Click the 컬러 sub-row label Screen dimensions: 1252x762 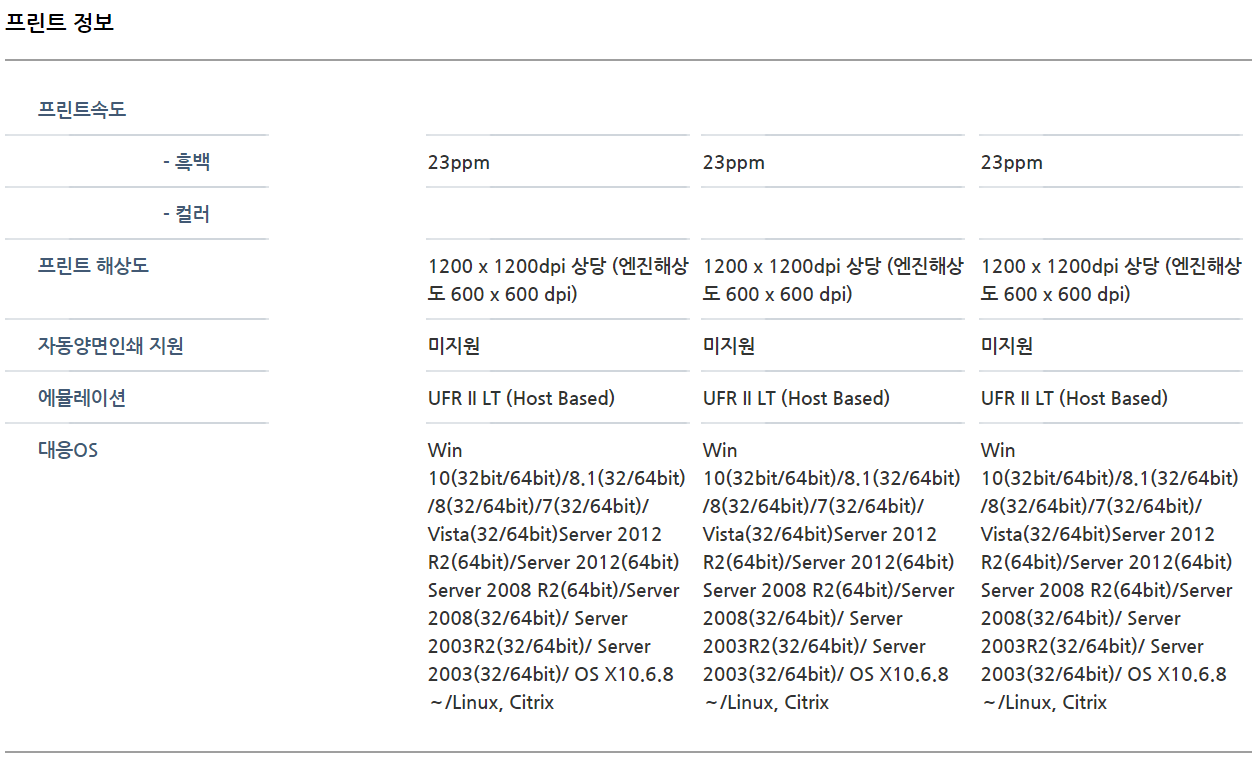pyautogui.click(x=186, y=214)
